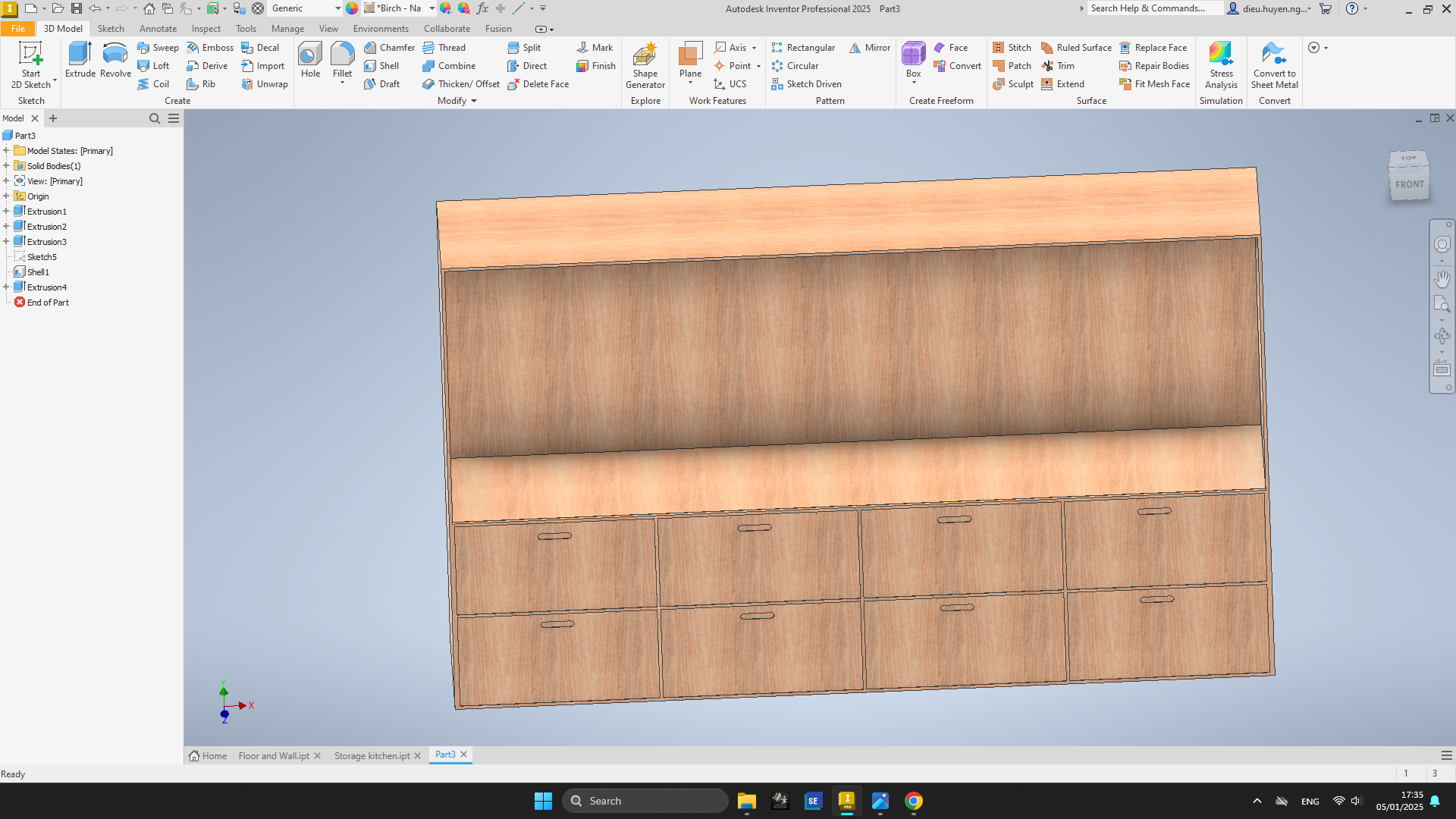
Task: Activate the Hole tool
Action: (310, 60)
